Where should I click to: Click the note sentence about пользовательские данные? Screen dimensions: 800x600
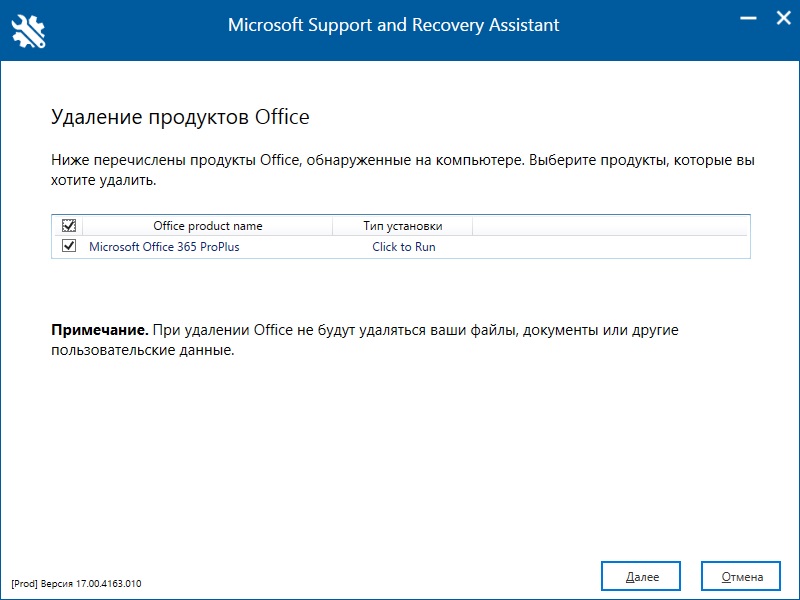coord(142,351)
